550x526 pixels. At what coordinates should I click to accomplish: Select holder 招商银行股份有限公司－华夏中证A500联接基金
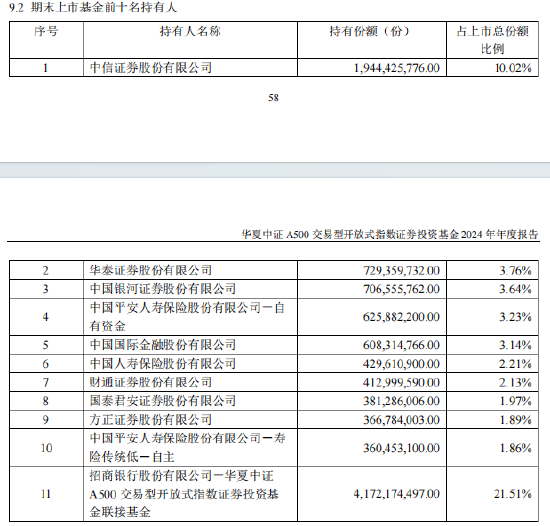coord(184,494)
